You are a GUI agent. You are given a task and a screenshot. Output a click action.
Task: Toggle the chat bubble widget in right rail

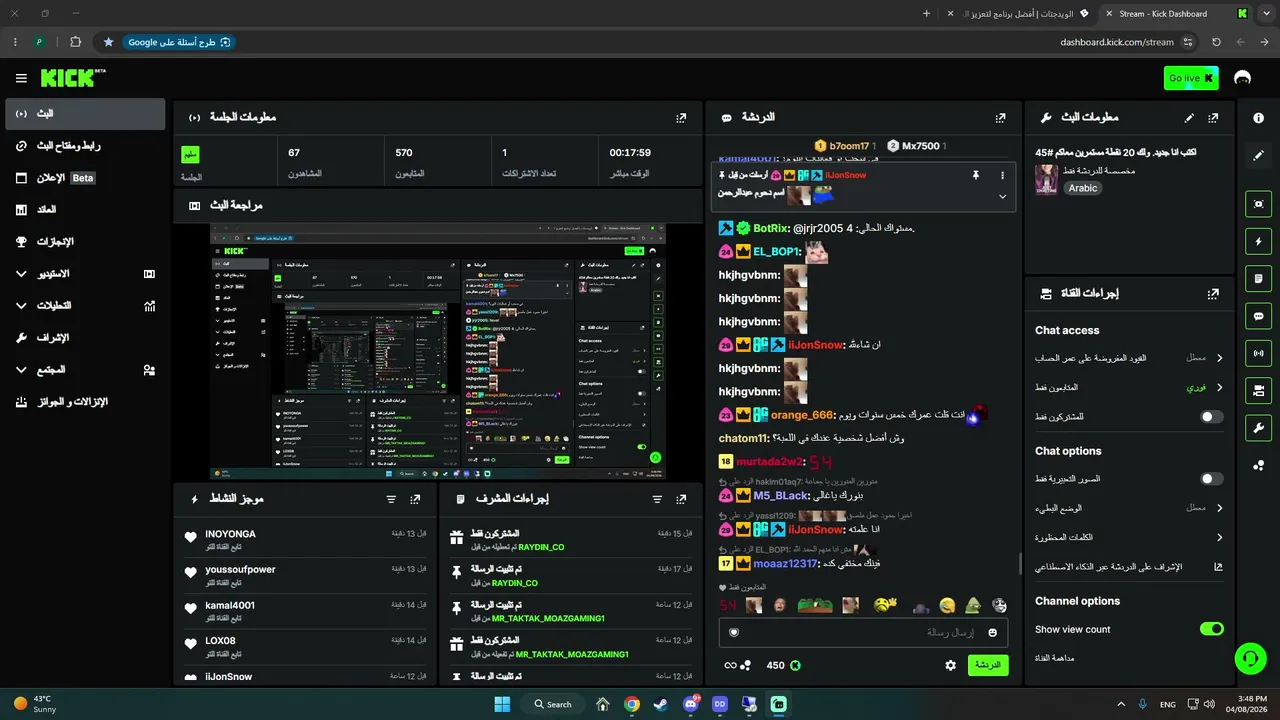click(x=1258, y=316)
